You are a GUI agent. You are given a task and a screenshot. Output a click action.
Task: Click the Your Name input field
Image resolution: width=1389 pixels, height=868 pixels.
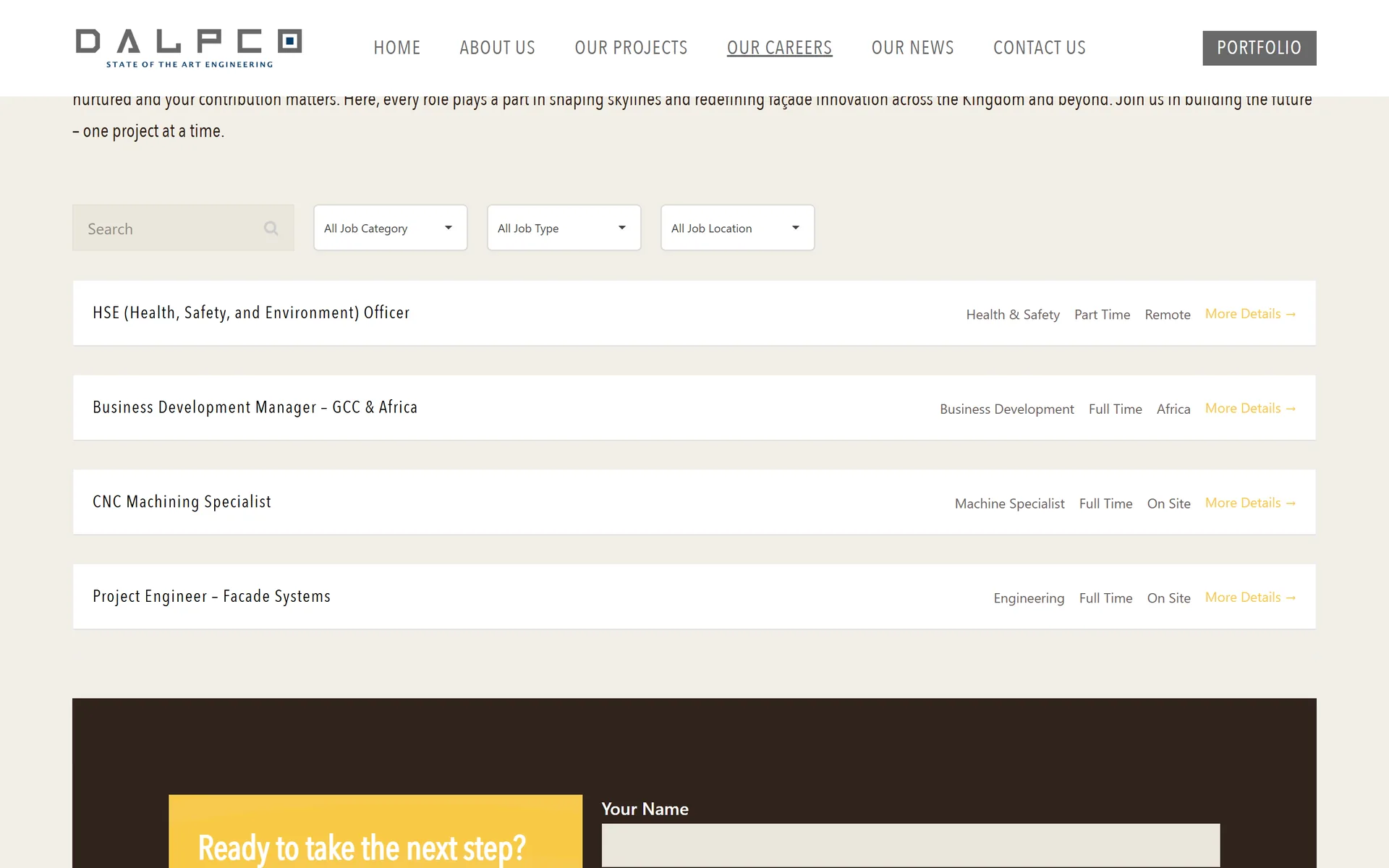[x=911, y=845]
